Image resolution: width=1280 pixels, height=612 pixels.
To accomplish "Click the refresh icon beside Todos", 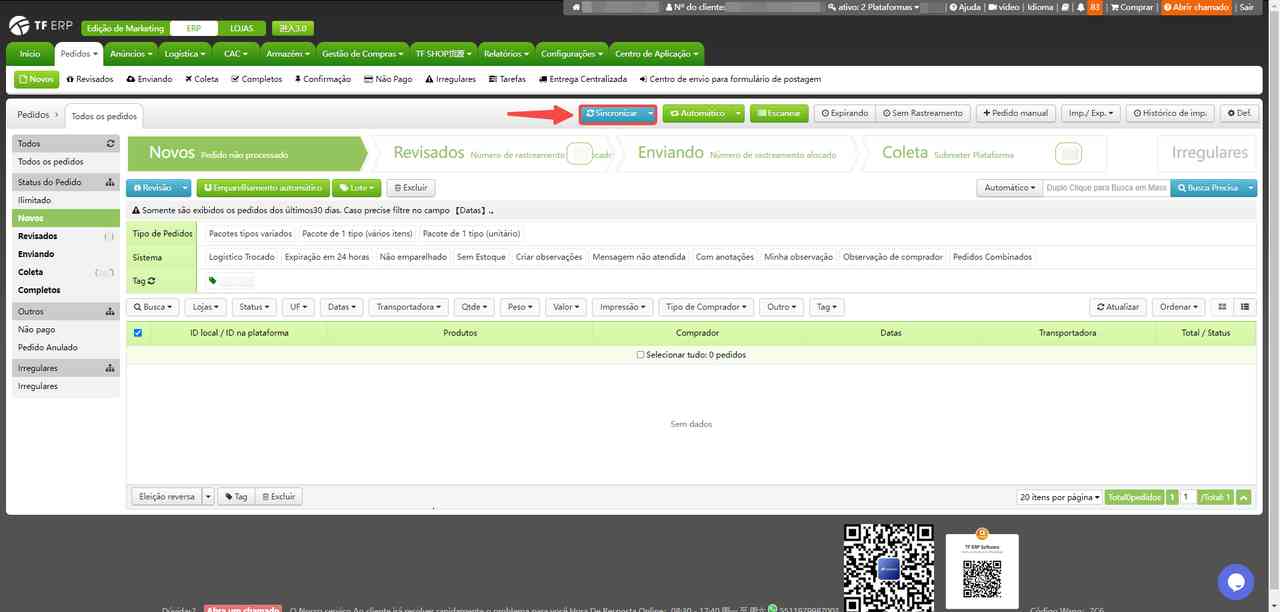I will click(110, 144).
